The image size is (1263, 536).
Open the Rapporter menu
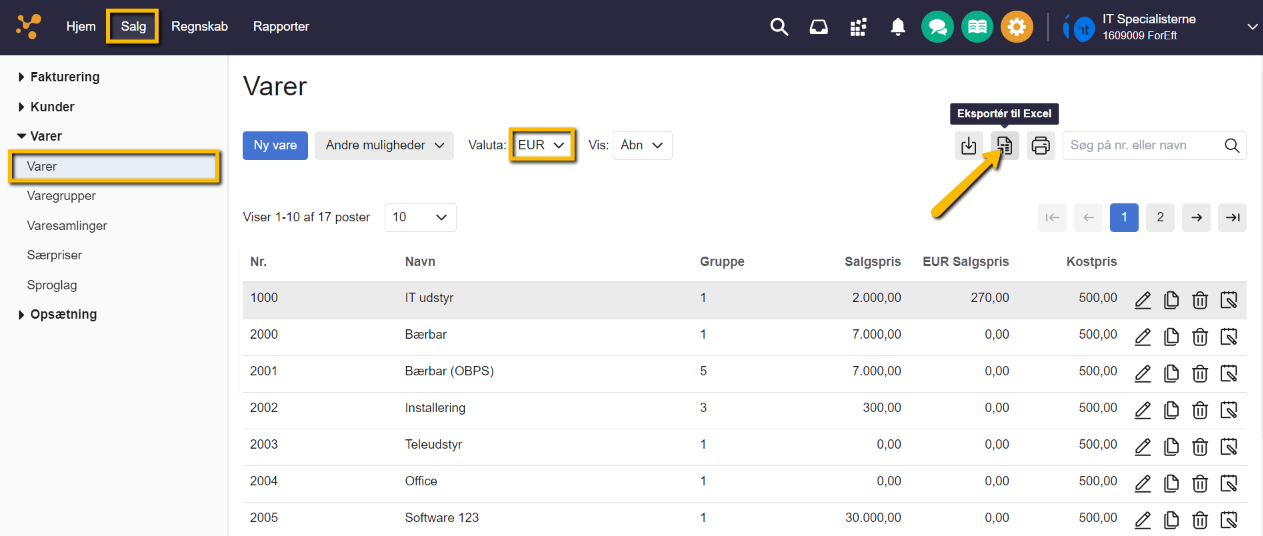281,27
